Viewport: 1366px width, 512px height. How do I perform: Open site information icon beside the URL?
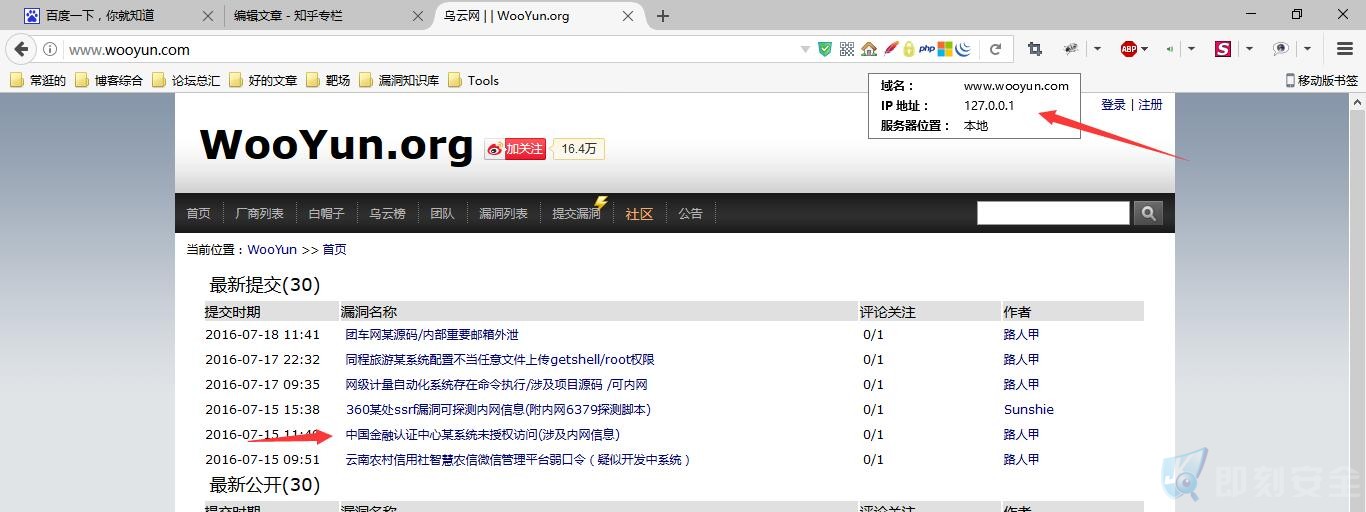click(x=50, y=49)
